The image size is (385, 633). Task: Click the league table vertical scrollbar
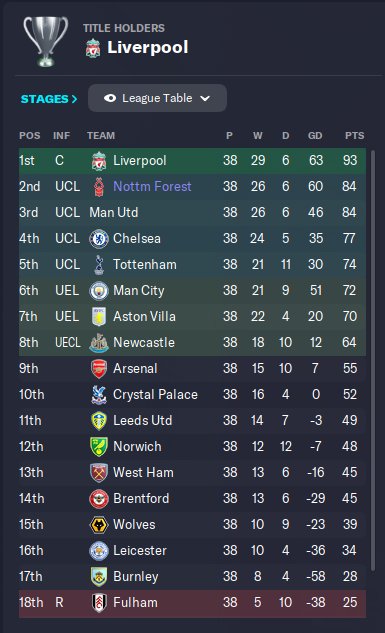(373, 361)
